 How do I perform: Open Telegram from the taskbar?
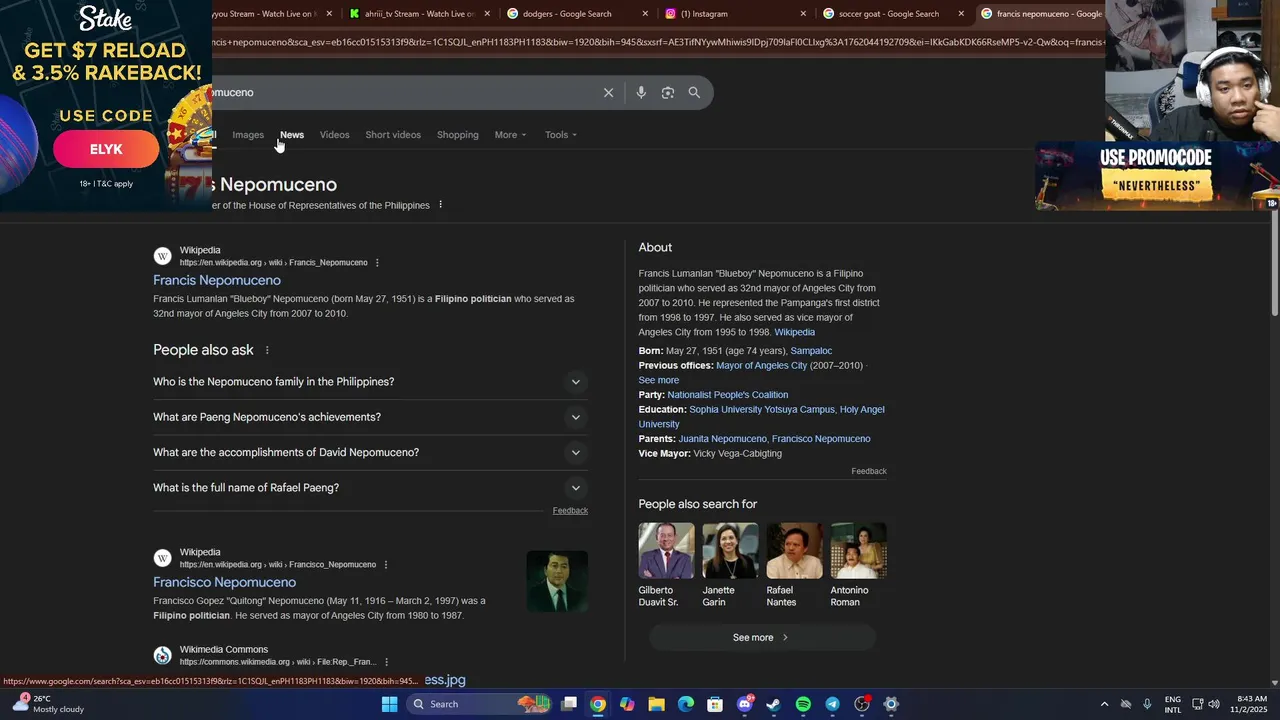pyautogui.click(x=832, y=704)
